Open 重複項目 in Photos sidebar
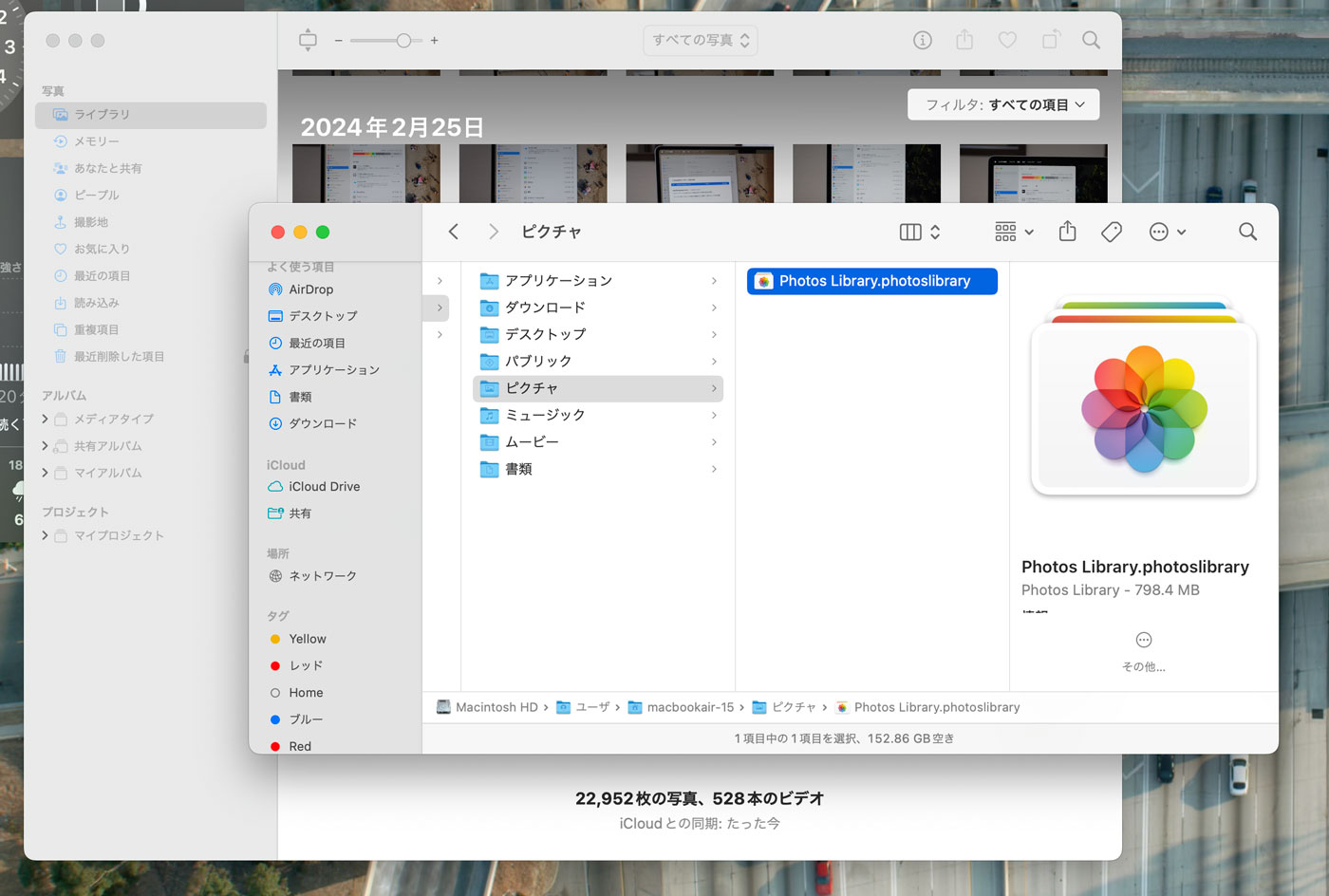The image size is (1329, 896). coord(85,329)
